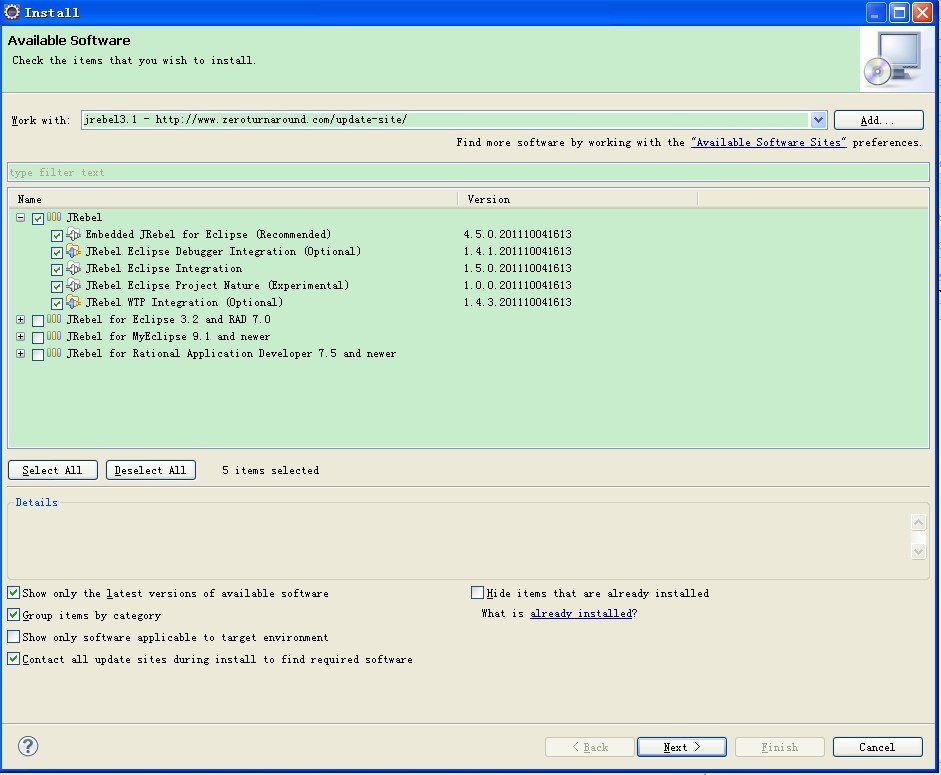
Task: Minimize the Install window
Action: [x=876, y=12]
